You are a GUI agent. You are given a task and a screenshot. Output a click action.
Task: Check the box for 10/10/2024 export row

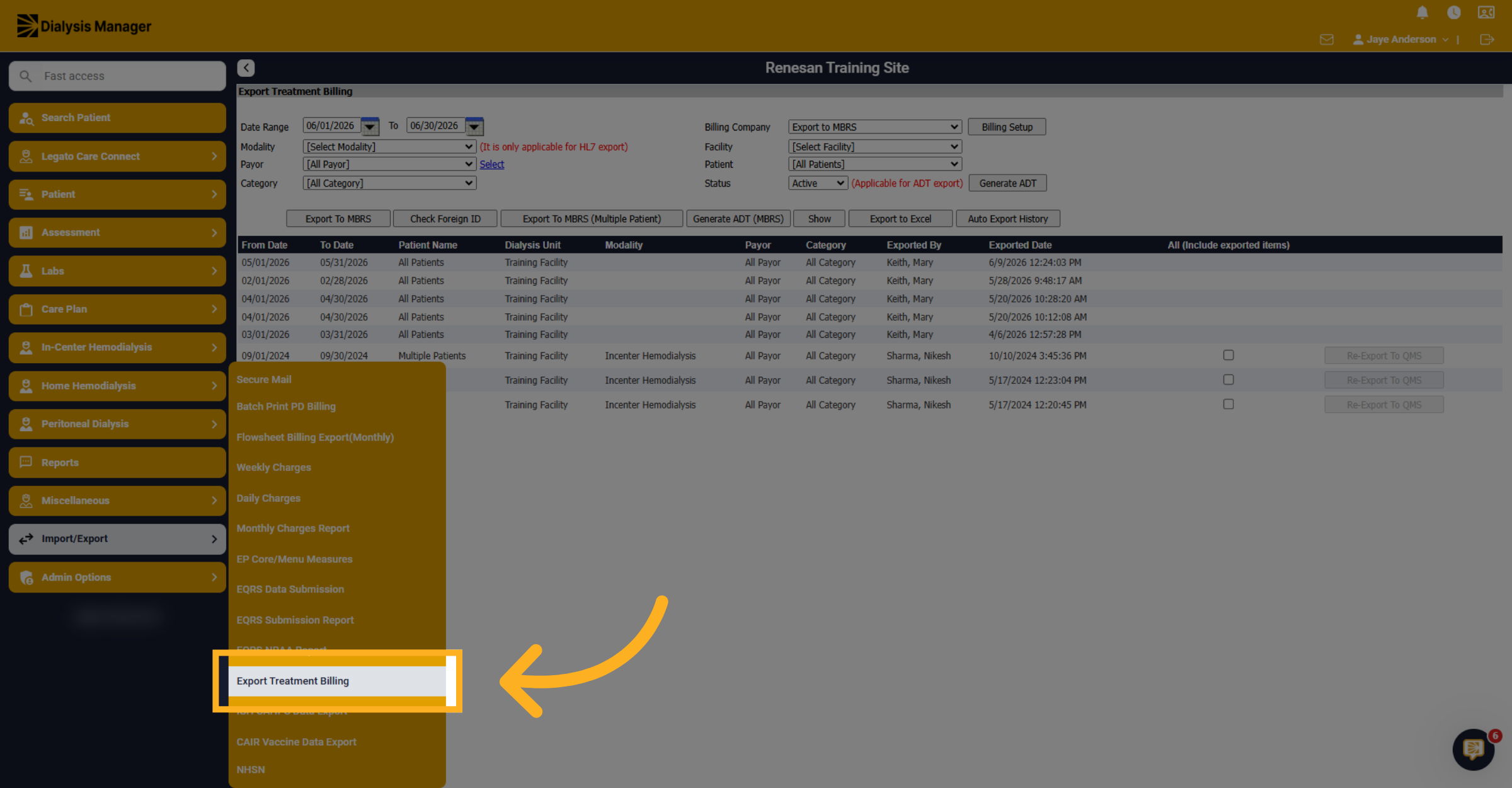click(1228, 355)
